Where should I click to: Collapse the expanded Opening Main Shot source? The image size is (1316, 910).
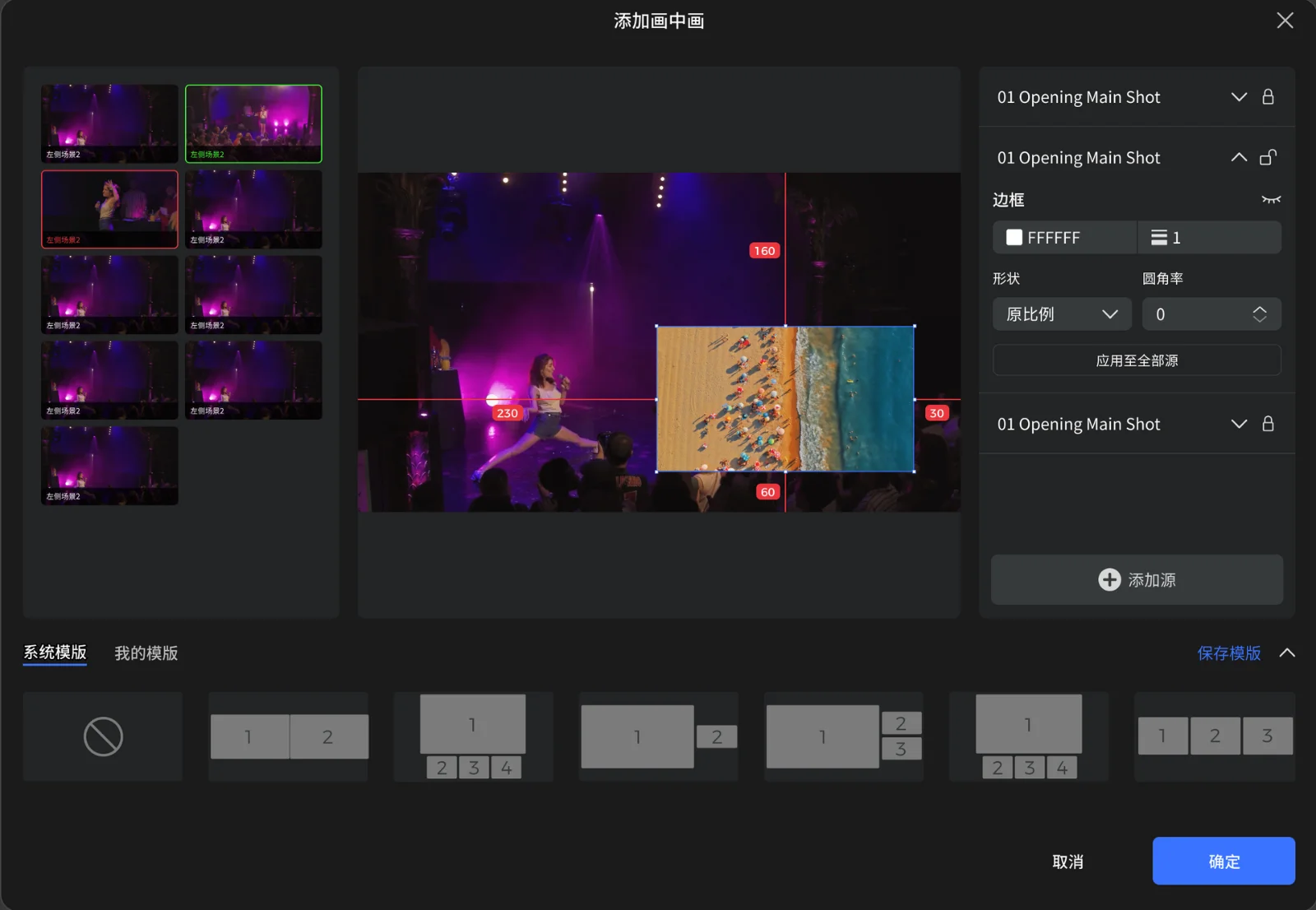(1239, 157)
